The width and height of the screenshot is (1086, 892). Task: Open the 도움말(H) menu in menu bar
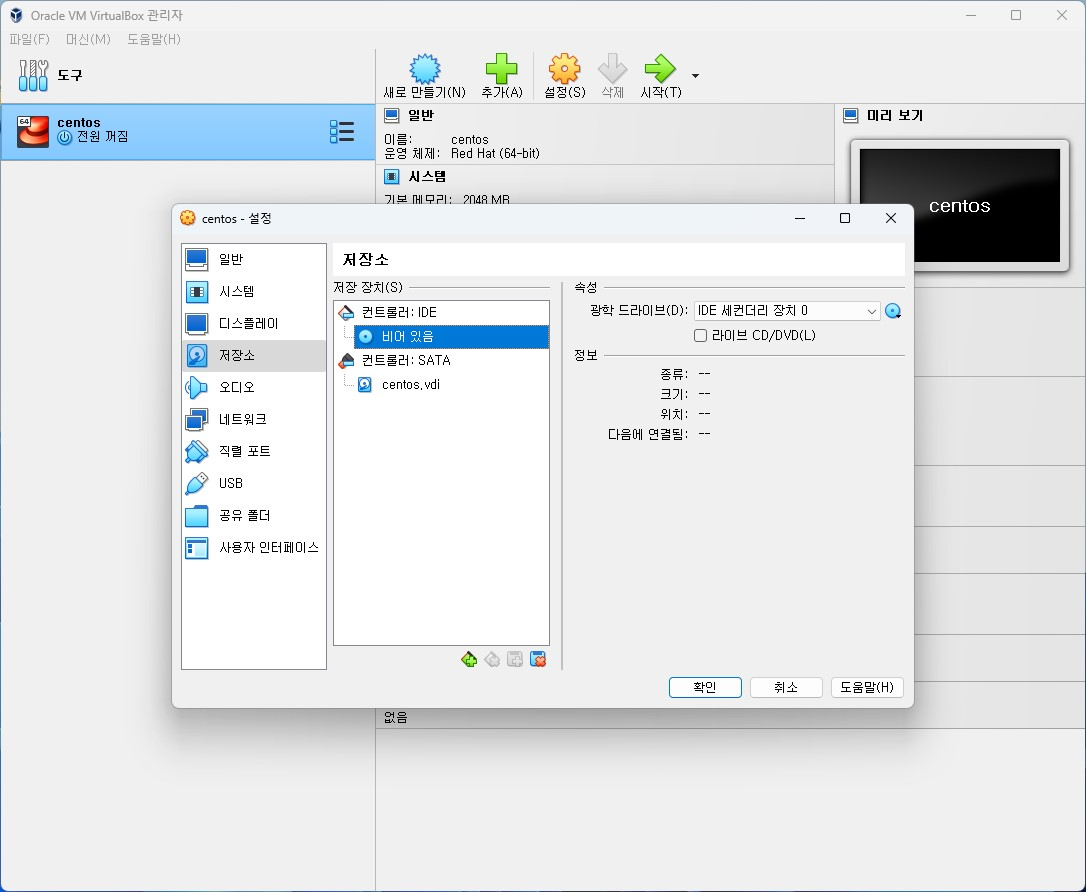pos(154,39)
